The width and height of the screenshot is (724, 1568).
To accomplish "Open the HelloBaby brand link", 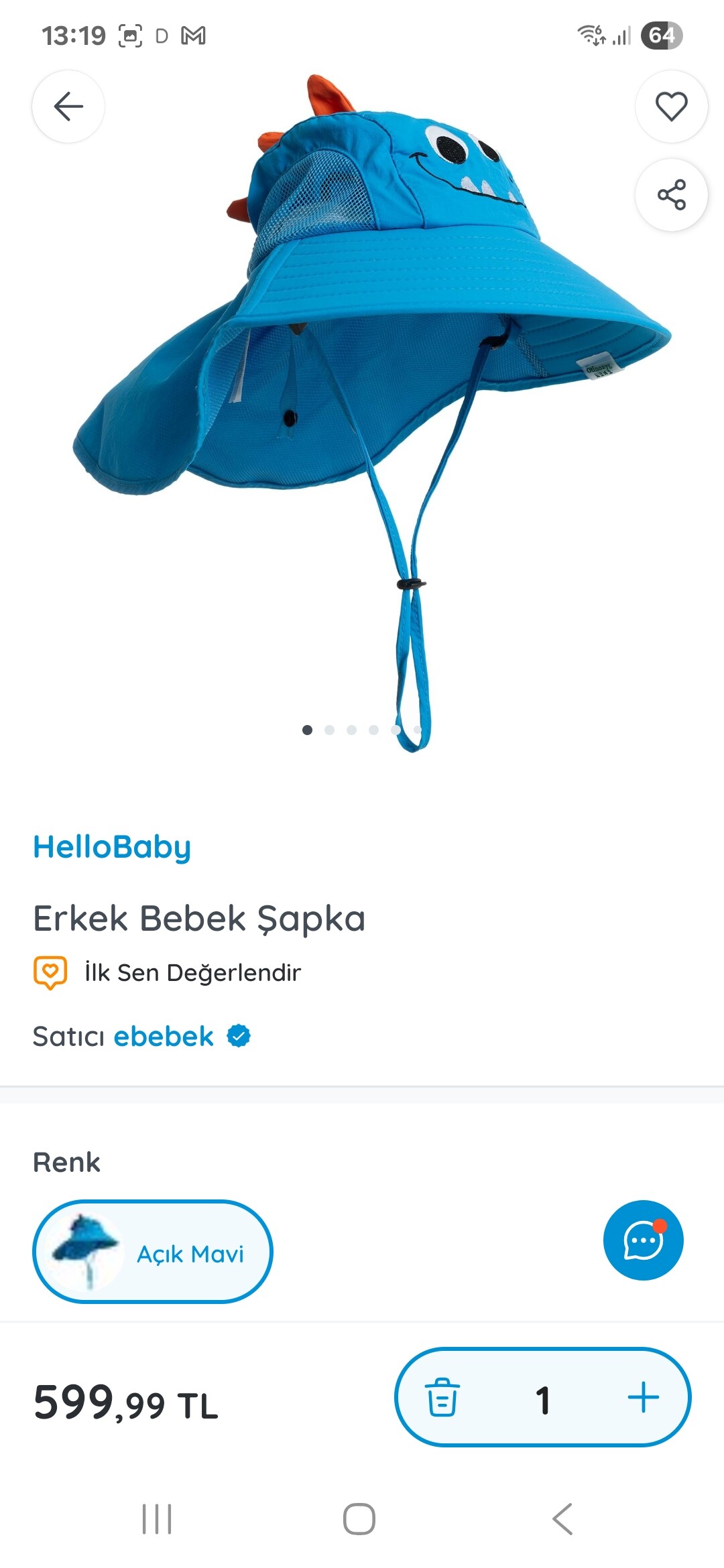I will (112, 848).
